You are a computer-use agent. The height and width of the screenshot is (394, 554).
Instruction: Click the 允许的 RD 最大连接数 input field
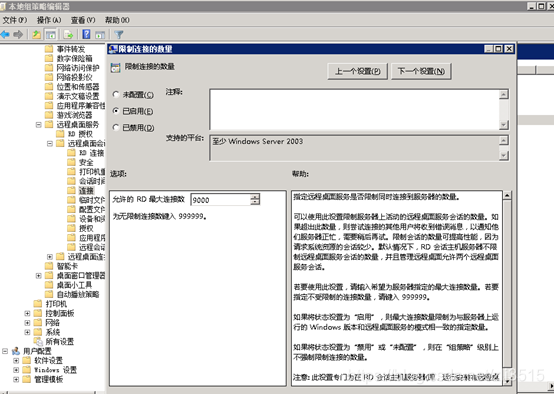[220, 200]
